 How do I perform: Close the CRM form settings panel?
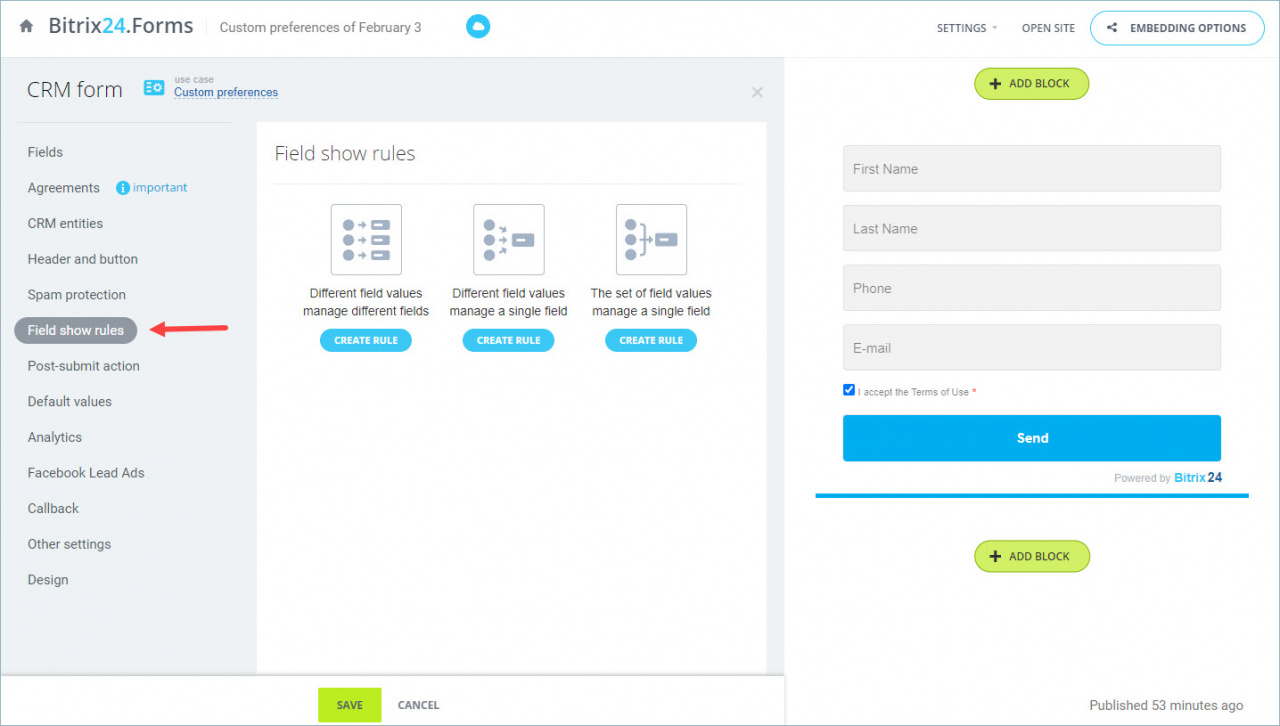tap(757, 92)
